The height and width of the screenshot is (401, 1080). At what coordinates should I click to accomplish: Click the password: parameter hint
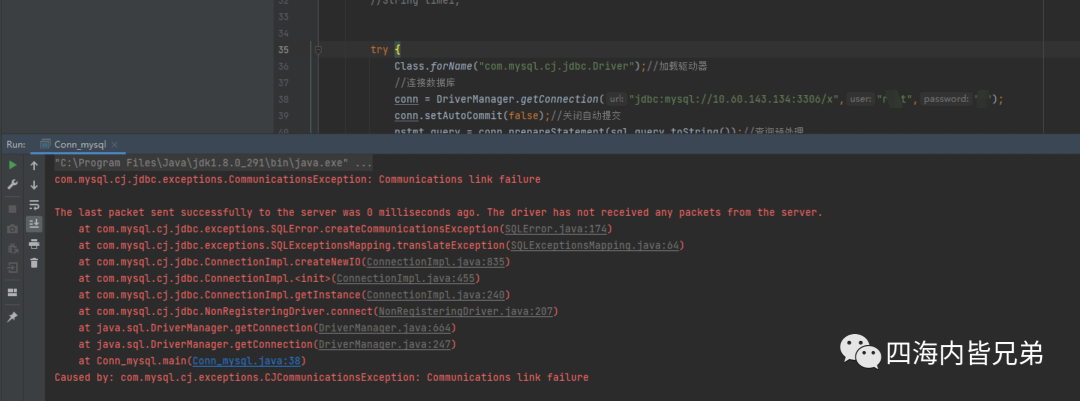[946, 99]
